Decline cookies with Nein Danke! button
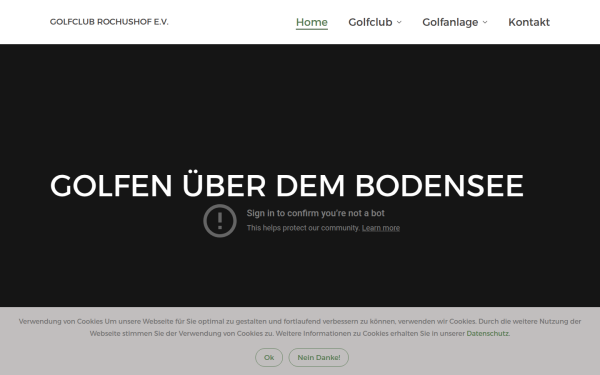 [x=319, y=357]
